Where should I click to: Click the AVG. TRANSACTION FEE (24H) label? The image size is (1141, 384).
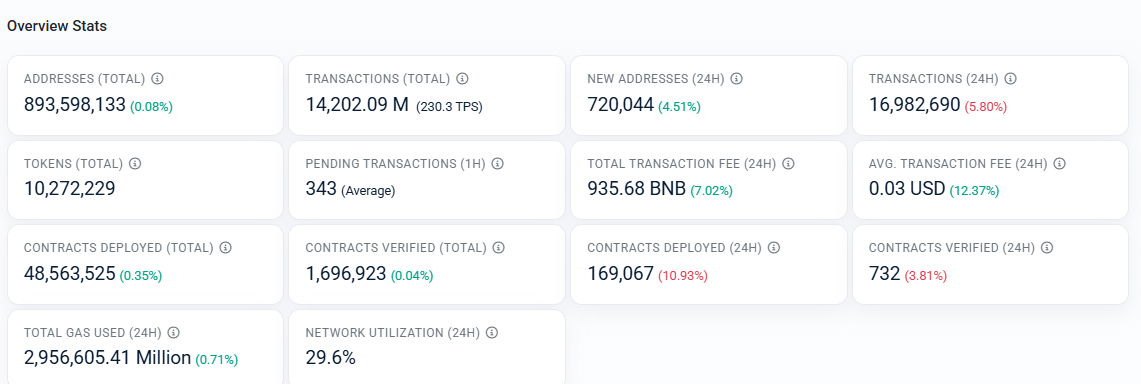click(958, 164)
